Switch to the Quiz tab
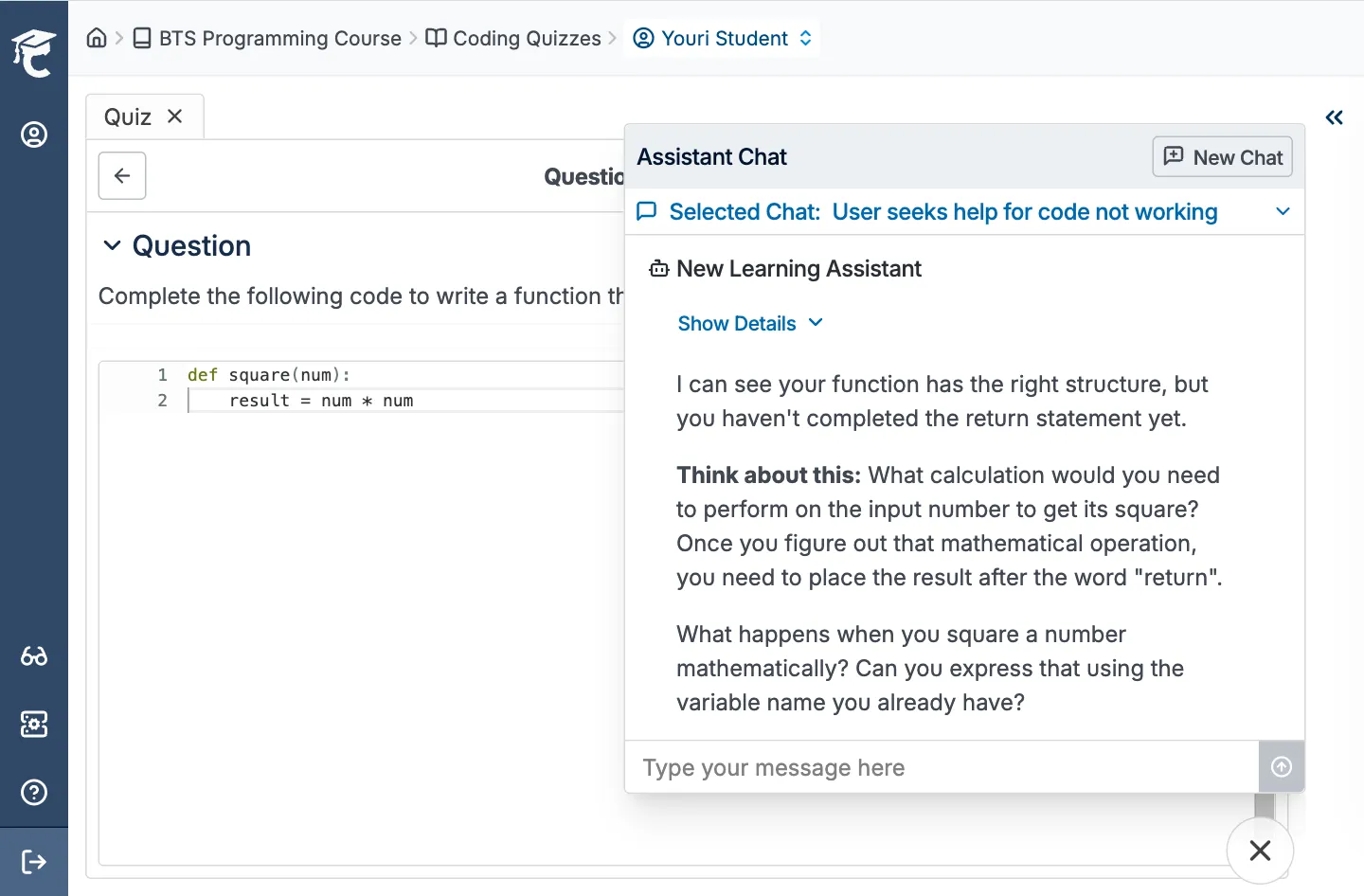The height and width of the screenshot is (896, 1364). point(128,116)
